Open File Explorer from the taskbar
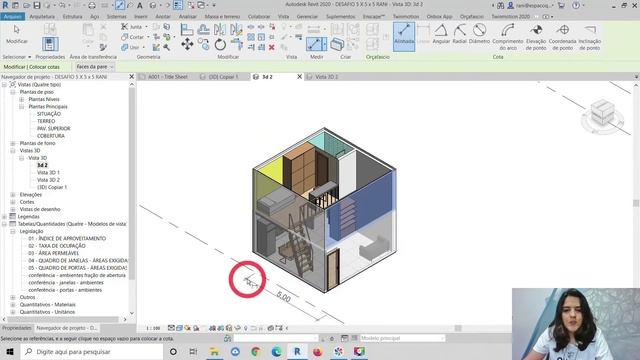The image size is (640, 360). 214,351
